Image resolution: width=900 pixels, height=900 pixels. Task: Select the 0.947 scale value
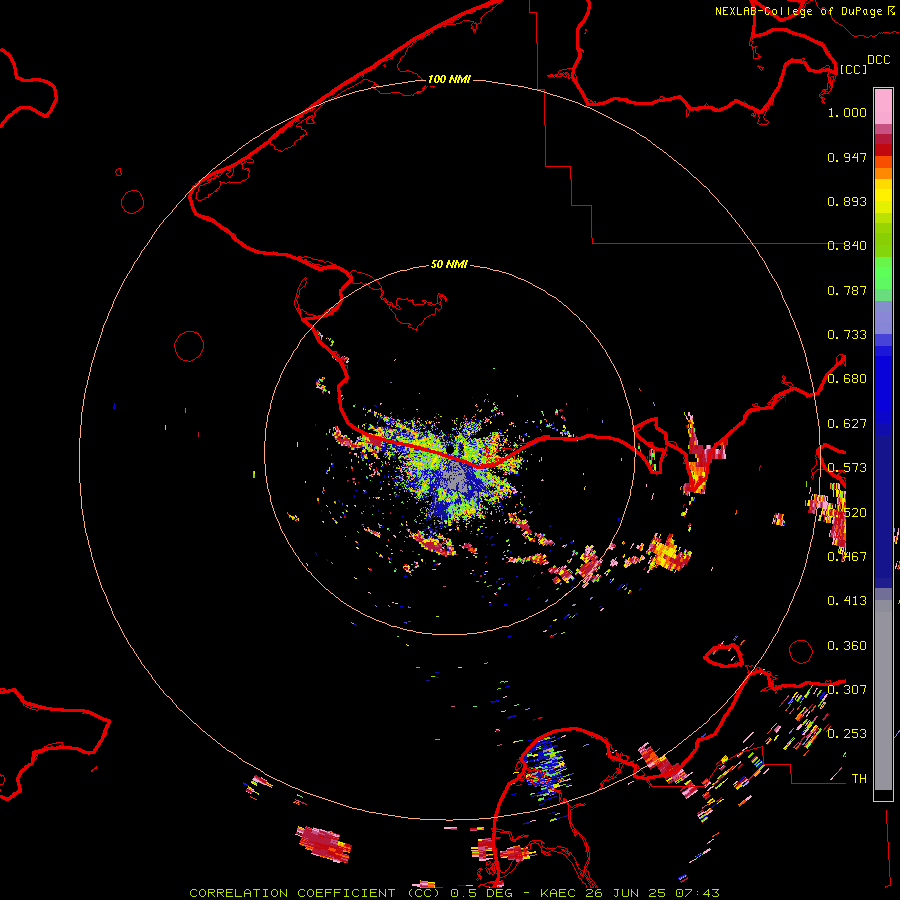click(847, 157)
